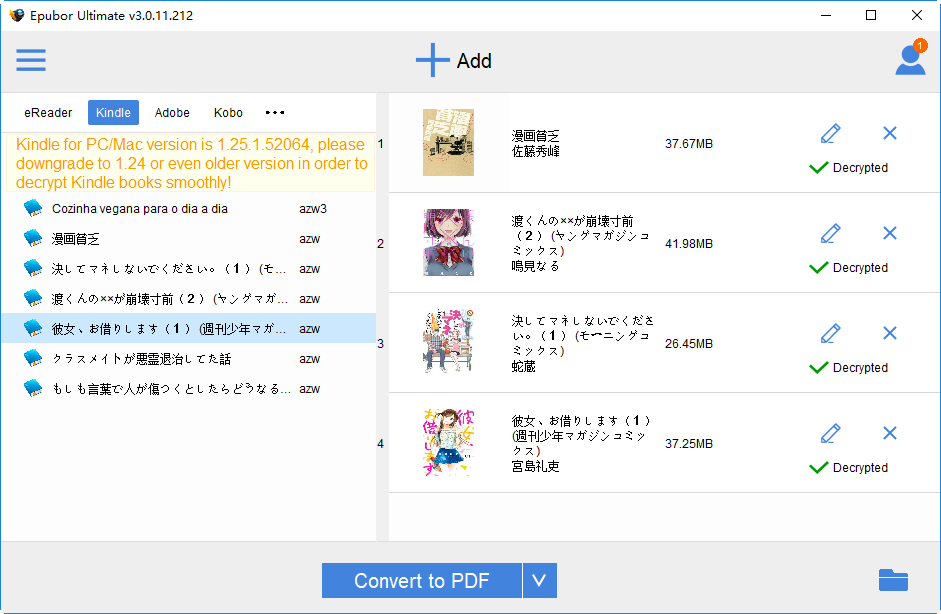
Task: Open notification badge on account icon
Action: pyautogui.click(x=919, y=45)
